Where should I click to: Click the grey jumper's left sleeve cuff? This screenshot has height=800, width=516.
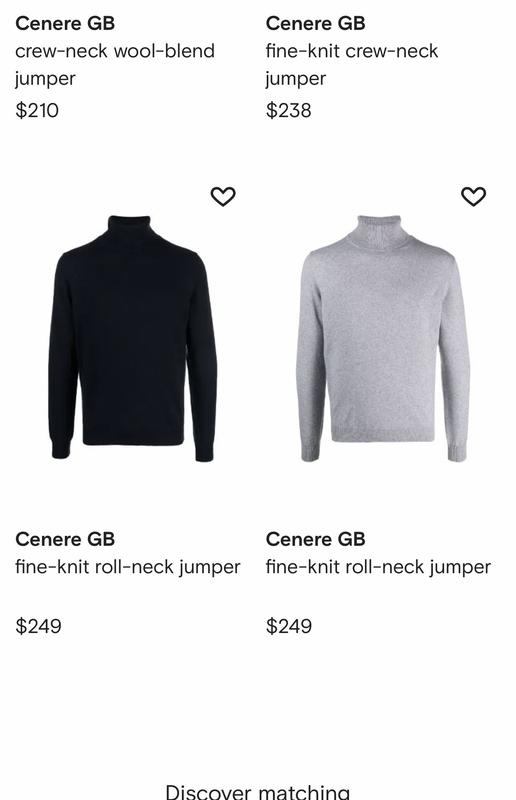tap(310, 453)
